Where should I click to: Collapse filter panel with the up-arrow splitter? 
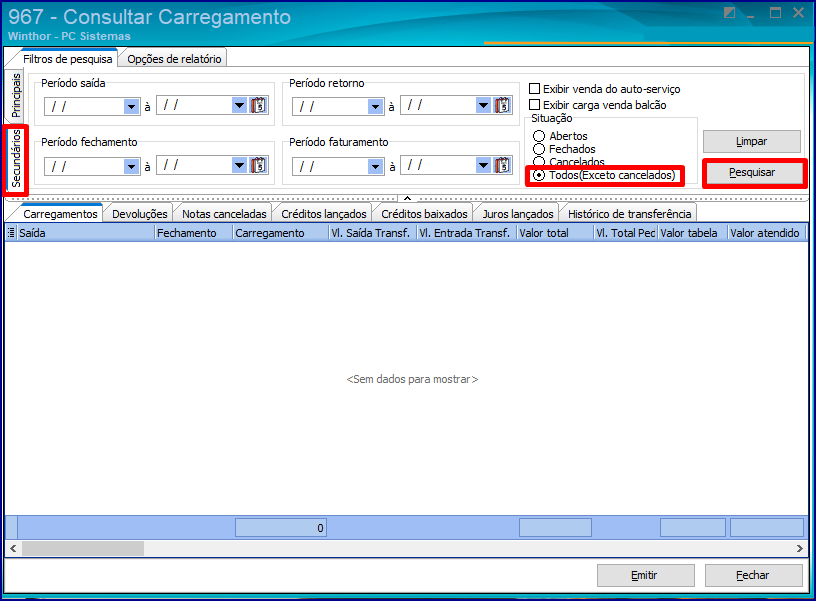[407, 198]
